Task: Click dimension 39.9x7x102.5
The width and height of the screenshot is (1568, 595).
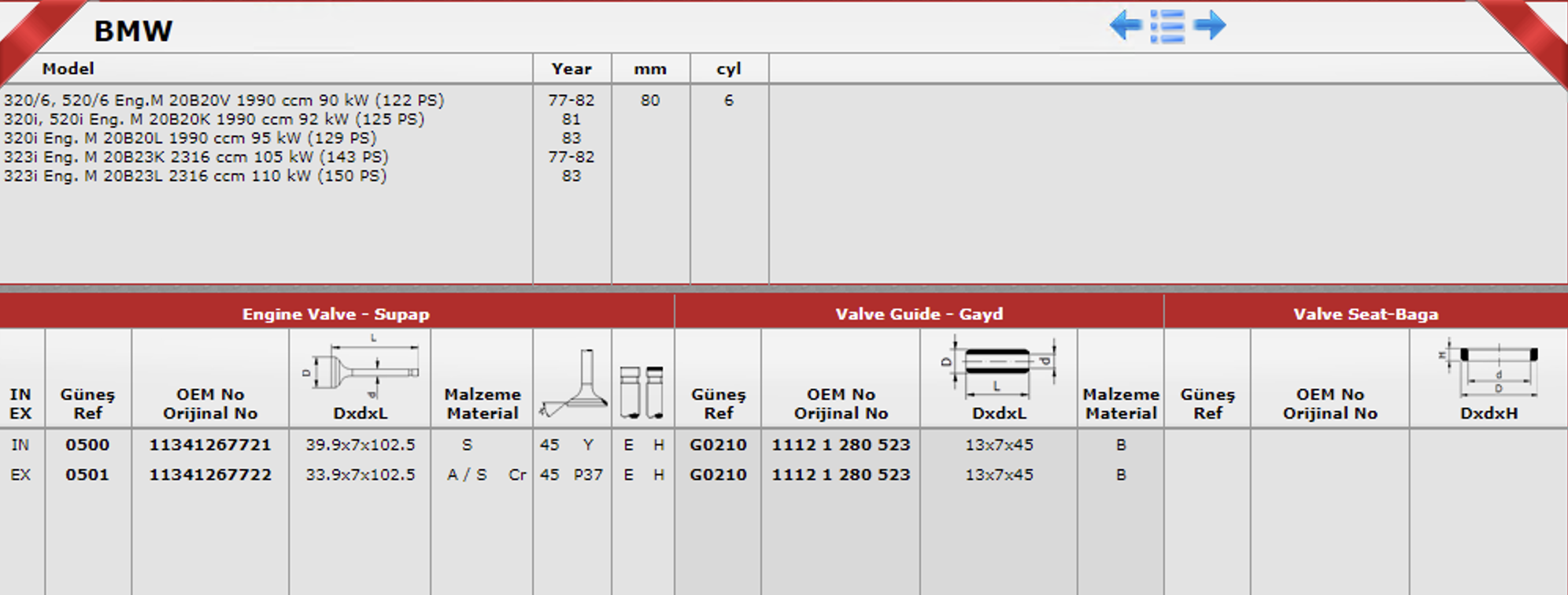Action: coord(361,445)
